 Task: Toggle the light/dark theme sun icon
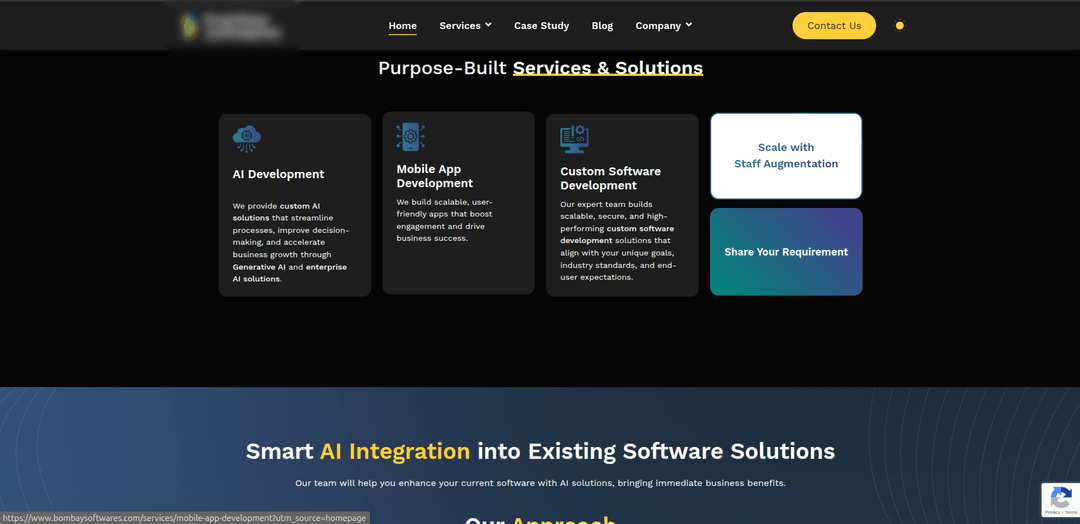pyautogui.click(x=900, y=25)
